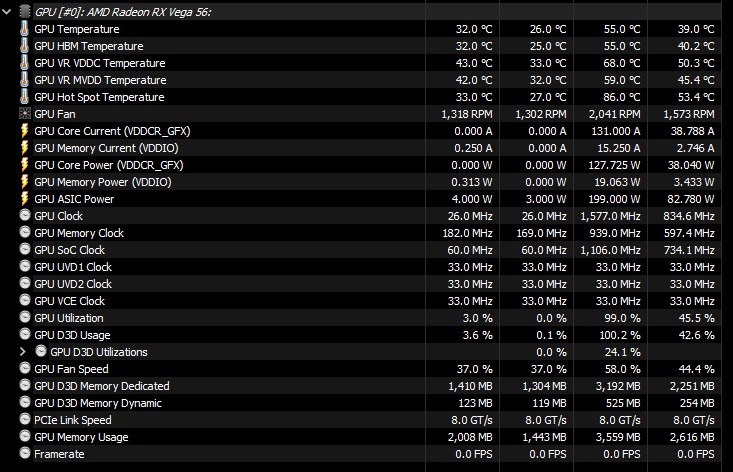Screen dimensions: 733x472
Task: Click the 2,041 RPM fan maximum value
Action: coord(615,114)
